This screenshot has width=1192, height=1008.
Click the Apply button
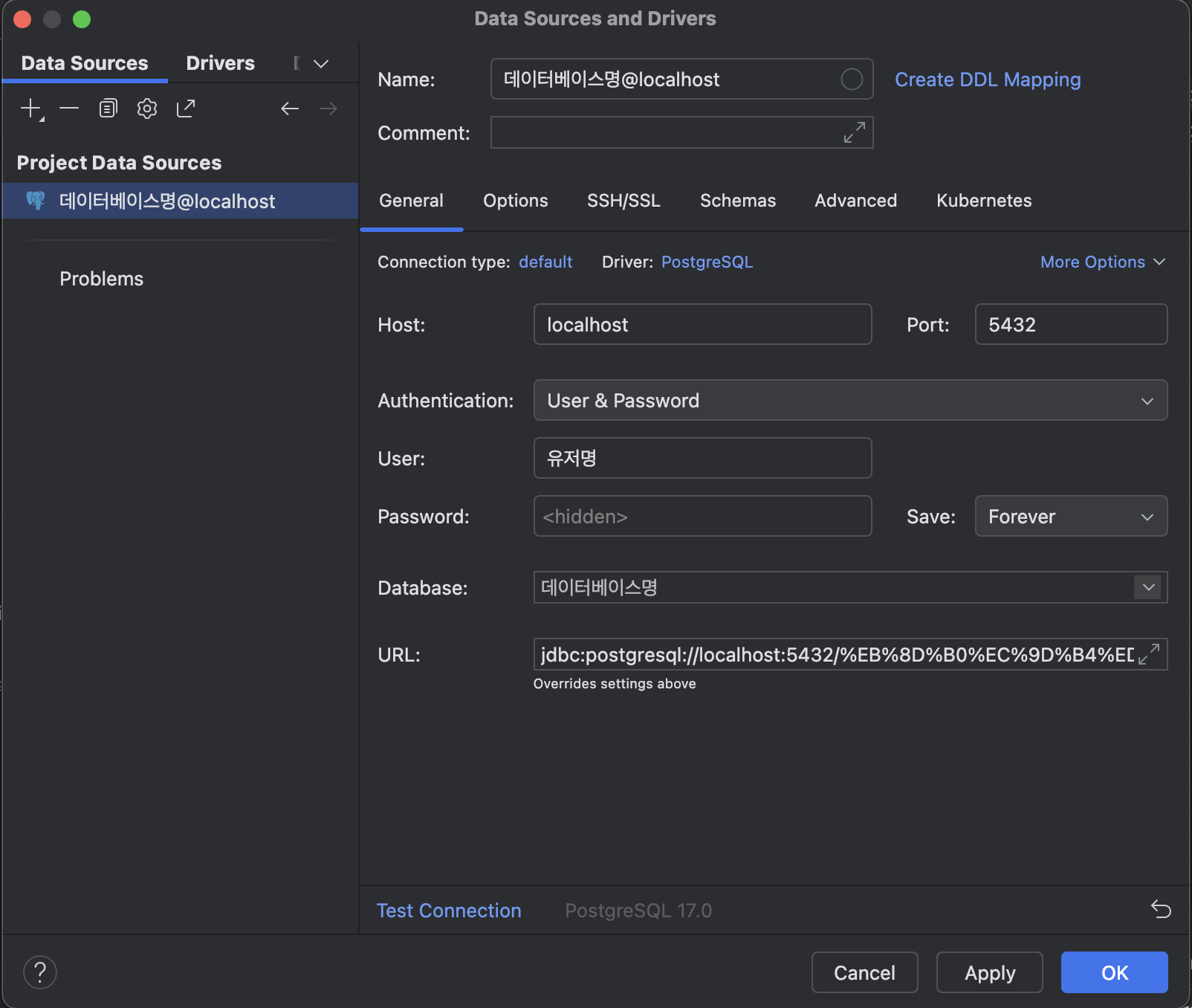click(990, 972)
